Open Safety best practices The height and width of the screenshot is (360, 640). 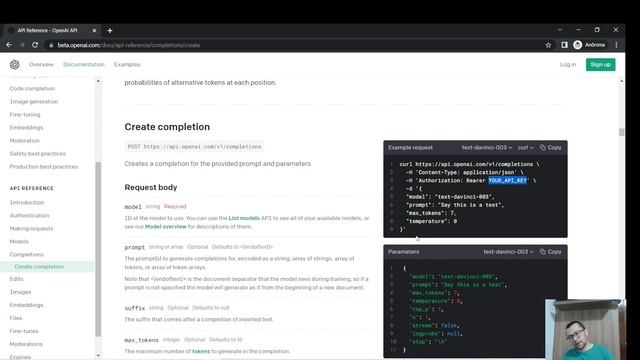(x=38, y=154)
